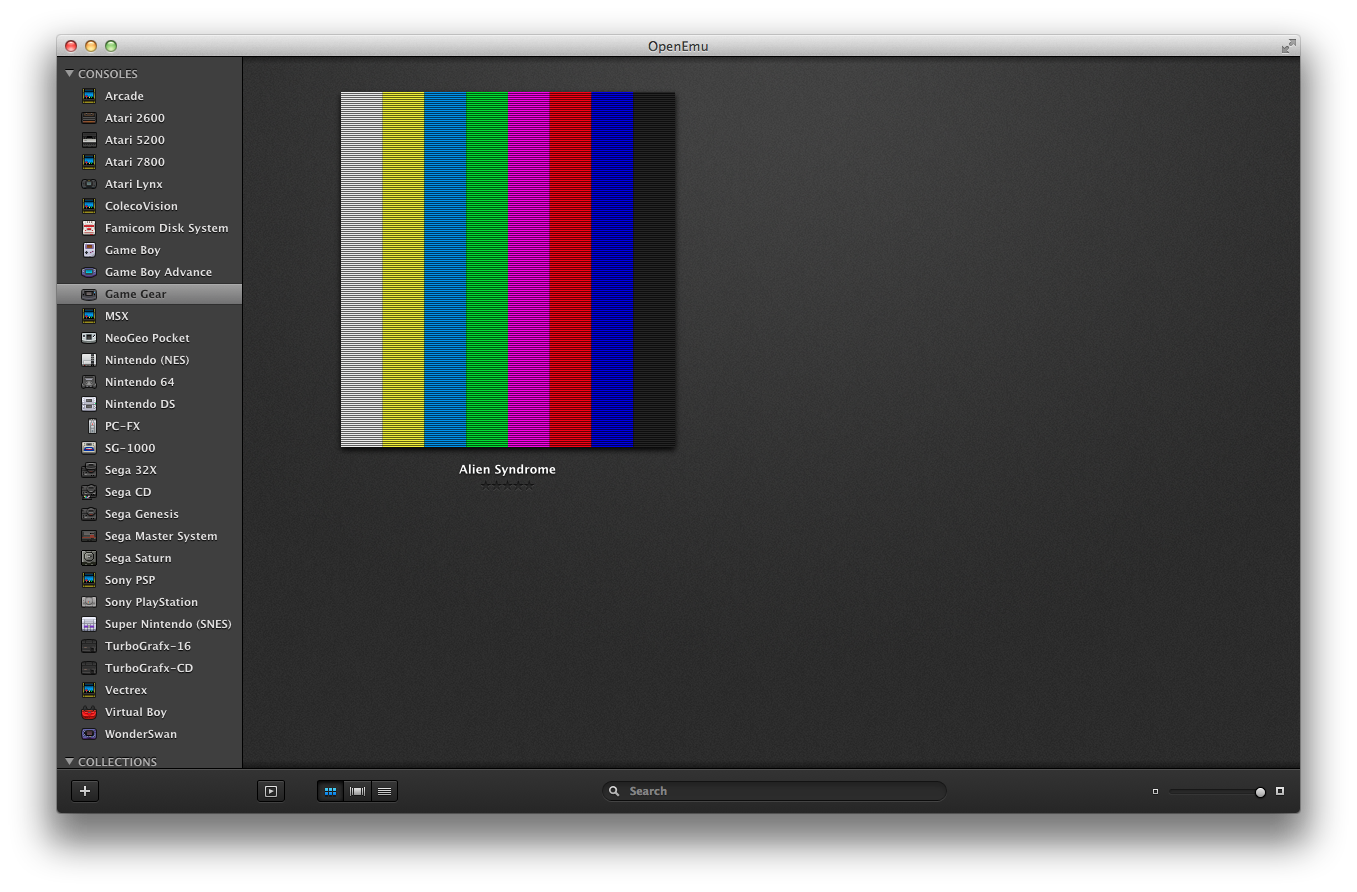This screenshot has width=1357, height=892.
Task: Open the gameplay media view button
Action: 271,791
